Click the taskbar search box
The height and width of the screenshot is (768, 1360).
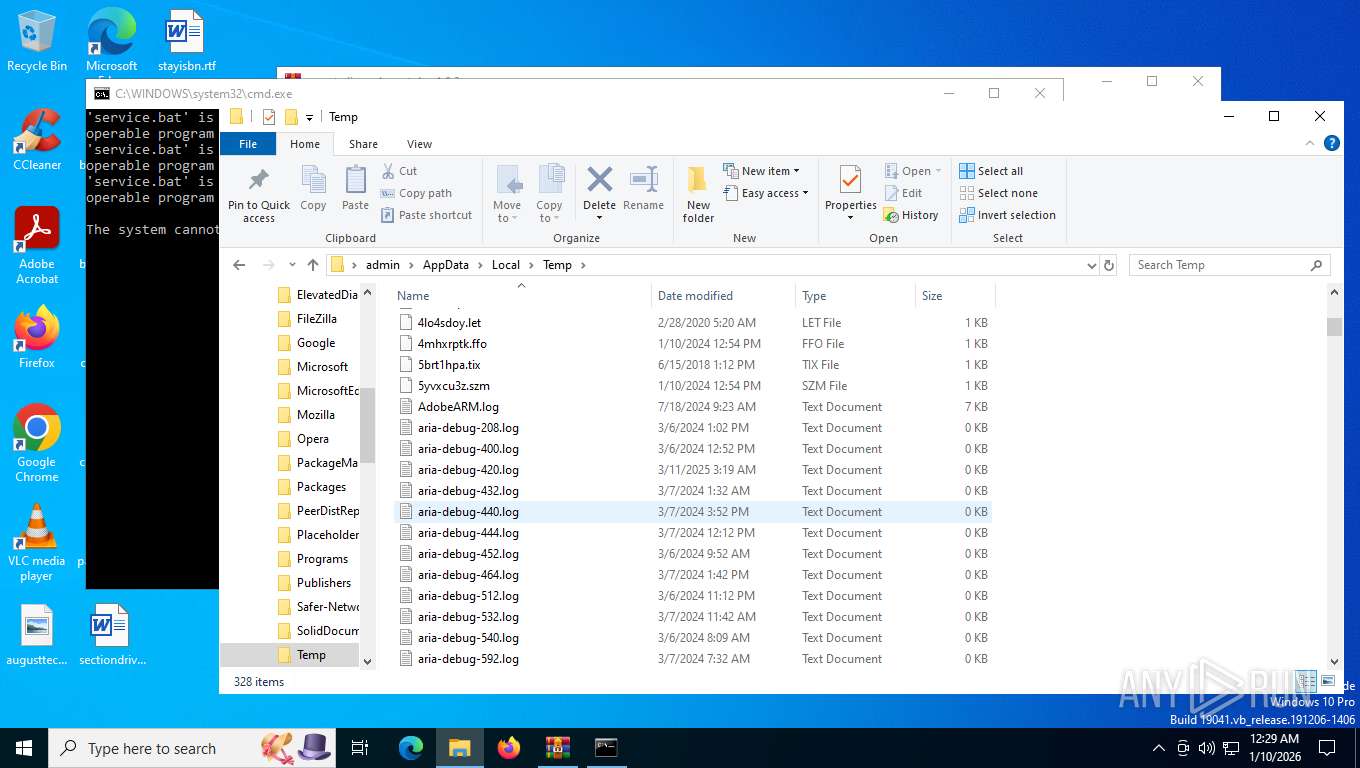(191, 748)
